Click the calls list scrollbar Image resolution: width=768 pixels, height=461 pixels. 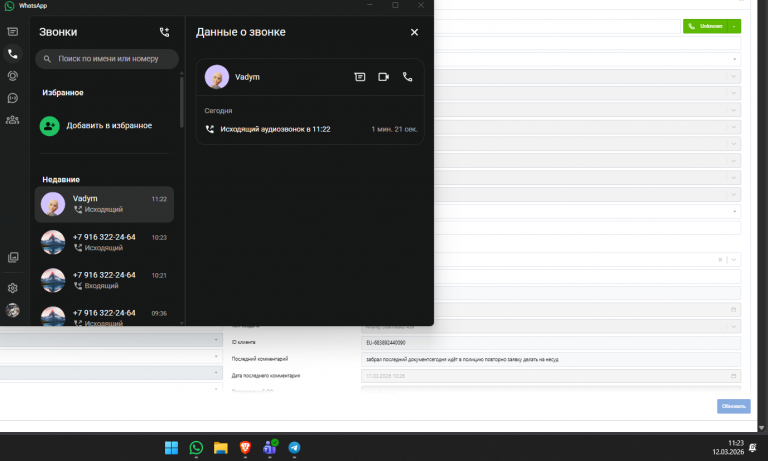(x=182, y=102)
